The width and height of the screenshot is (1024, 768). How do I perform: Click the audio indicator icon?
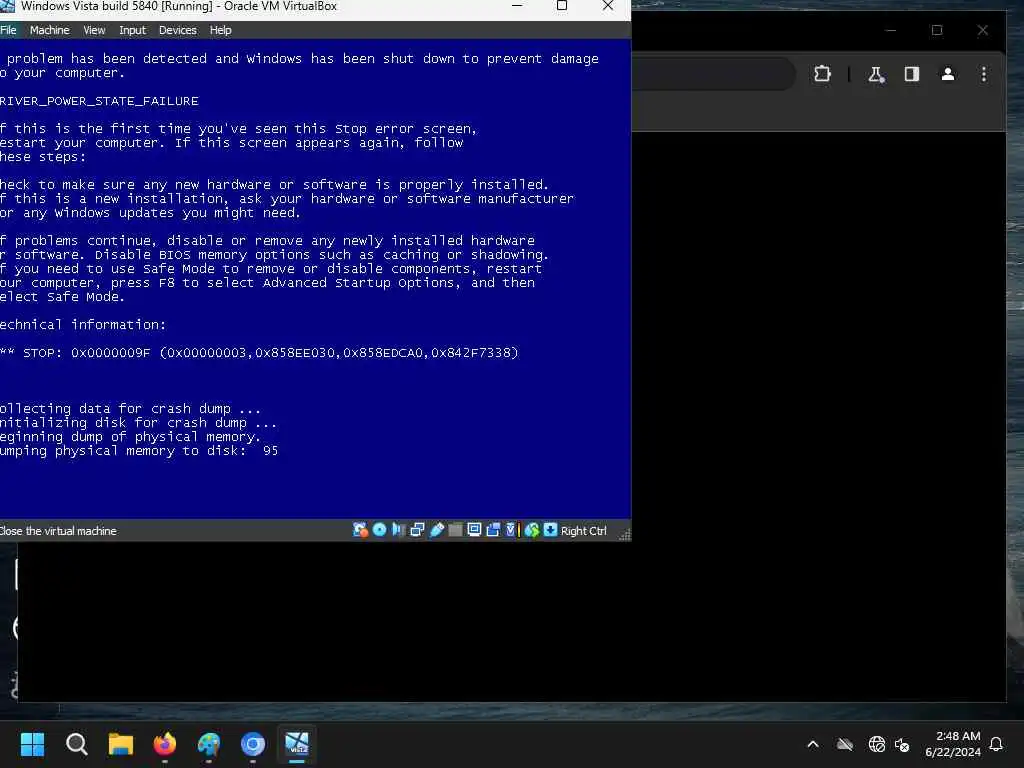pyautogui.click(x=398, y=530)
